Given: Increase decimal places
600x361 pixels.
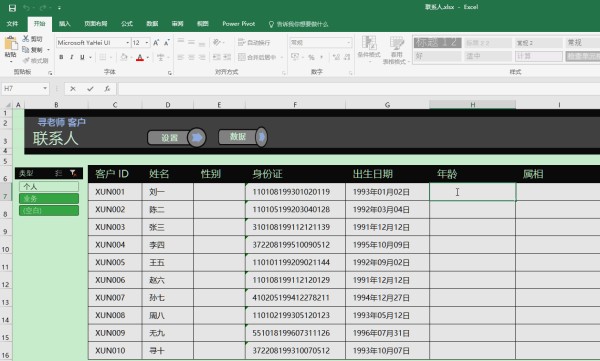Looking at the screenshot, I should coord(336,57).
